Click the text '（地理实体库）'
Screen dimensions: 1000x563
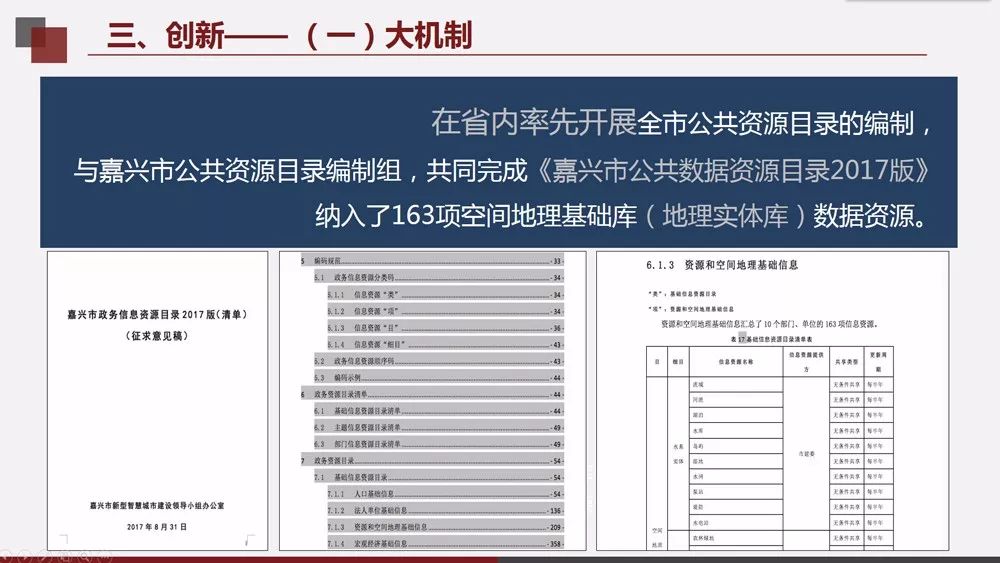(x=724, y=216)
